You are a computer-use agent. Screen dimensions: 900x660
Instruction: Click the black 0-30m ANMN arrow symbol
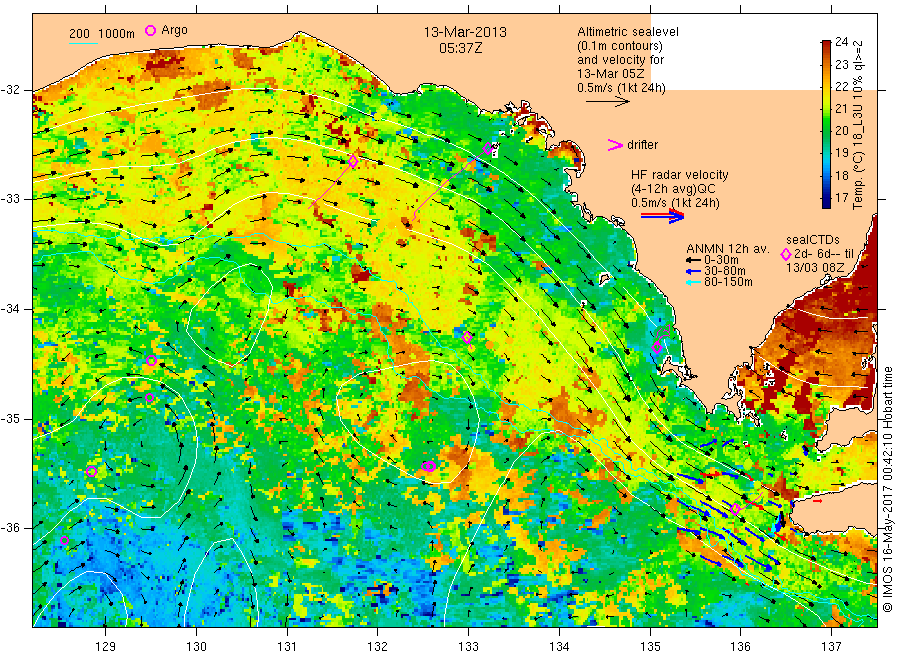tap(693, 261)
